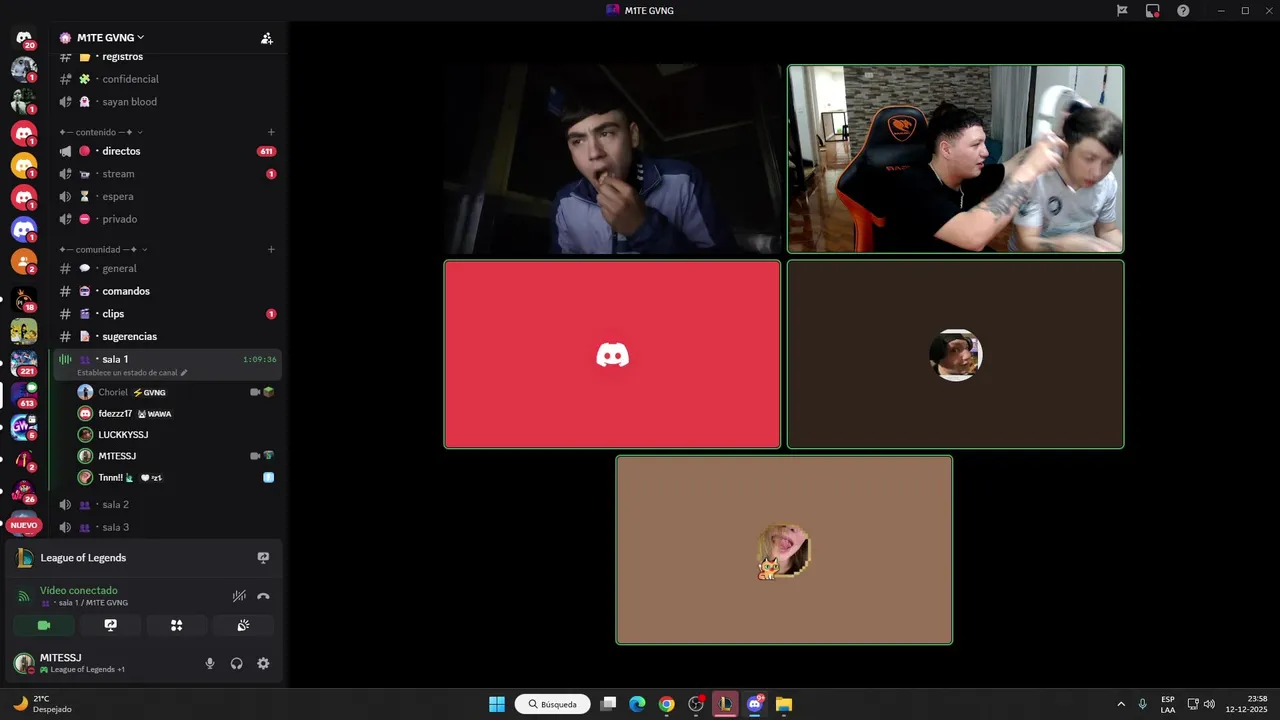Toggle deafen headphones in user panel
Image resolution: width=1280 pixels, height=720 pixels.
(x=237, y=663)
